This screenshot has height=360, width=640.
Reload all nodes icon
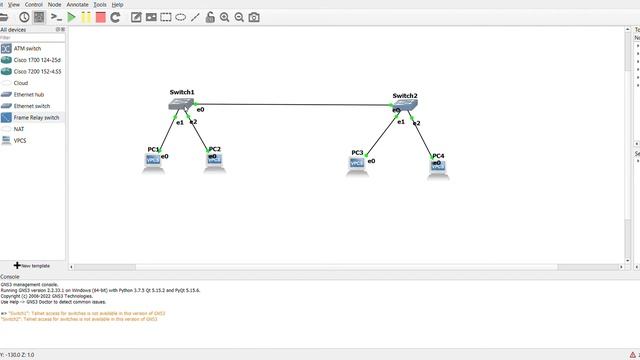click(115, 17)
